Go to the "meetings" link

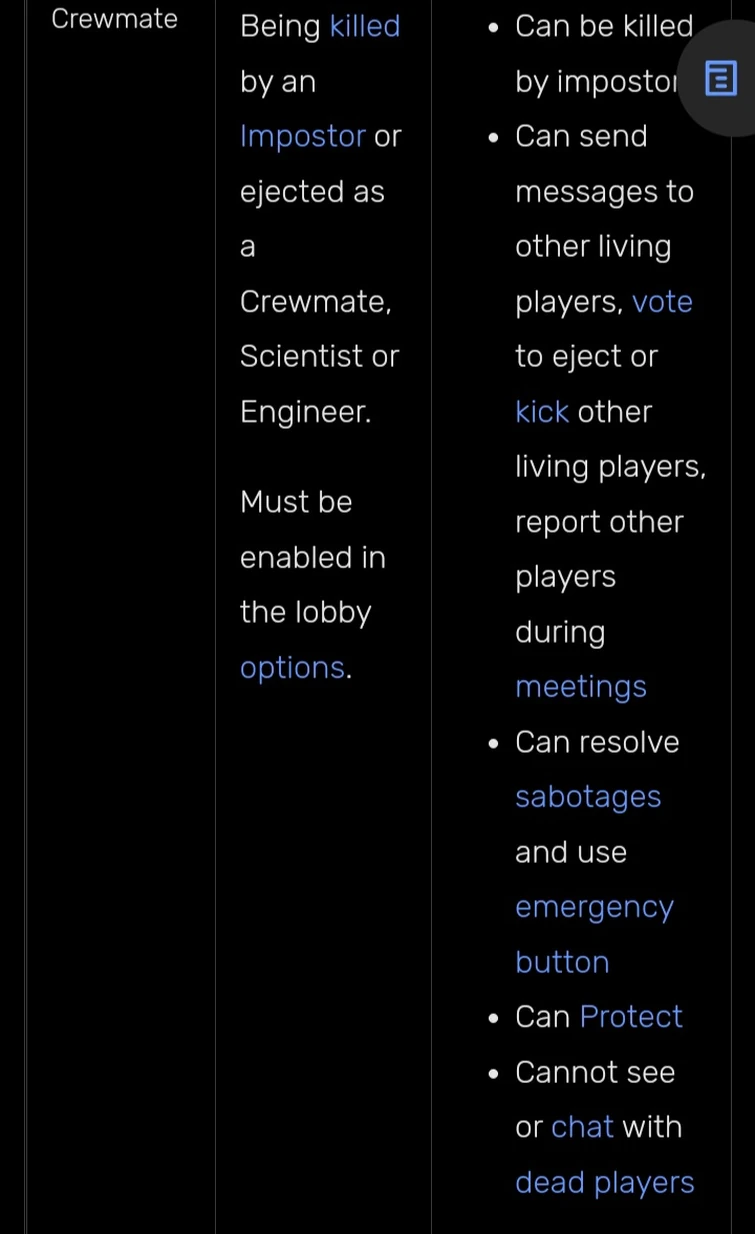click(581, 687)
